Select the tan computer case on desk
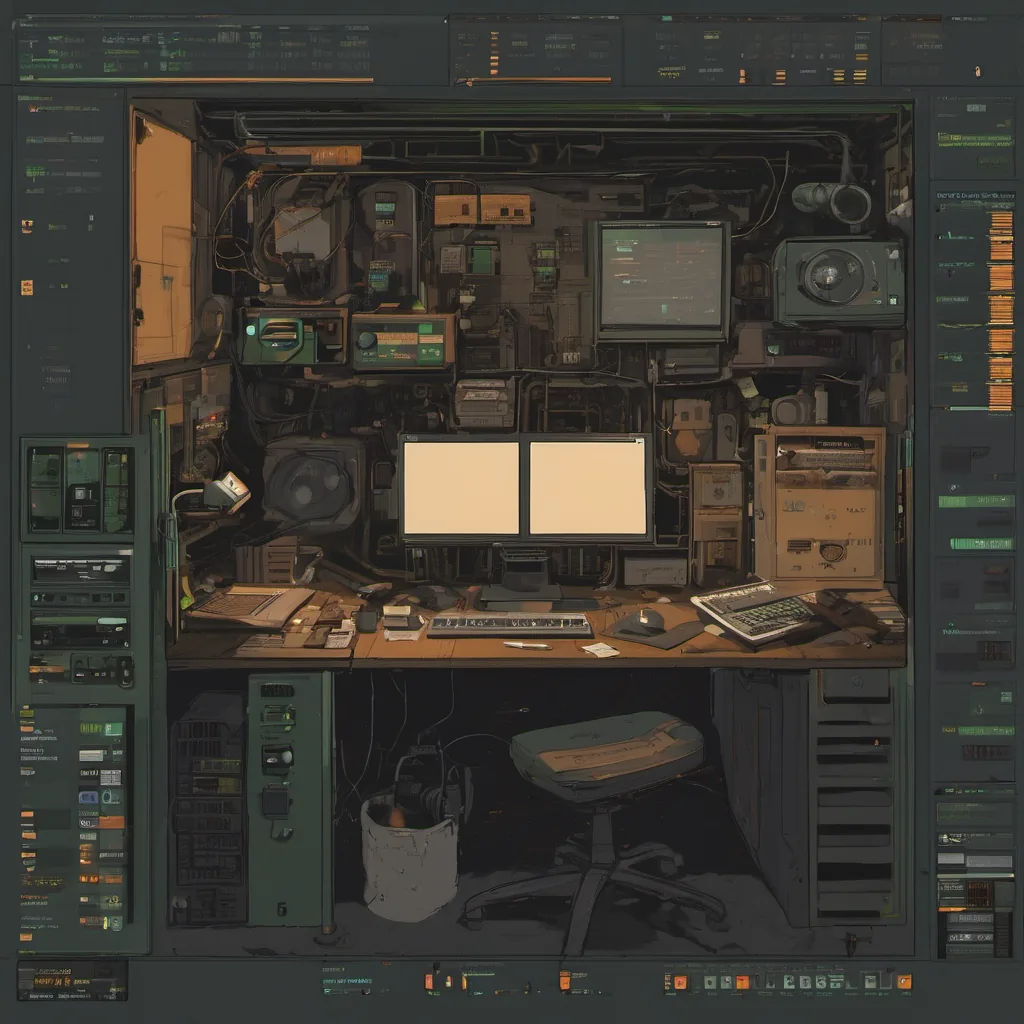Image resolution: width=1024 pixels, height=1024 pixels. click(820, 505)
